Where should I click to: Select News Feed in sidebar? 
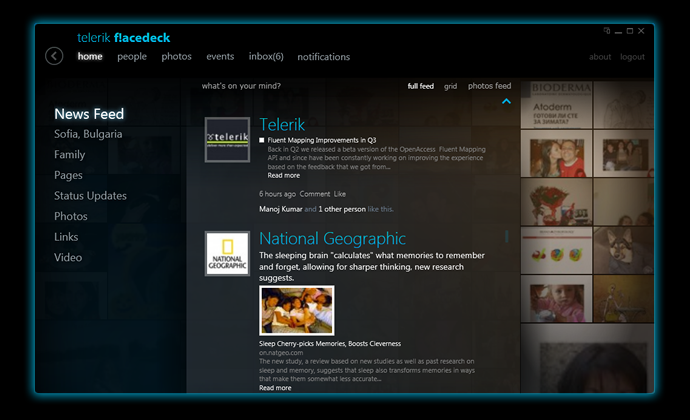click(89, 114)
